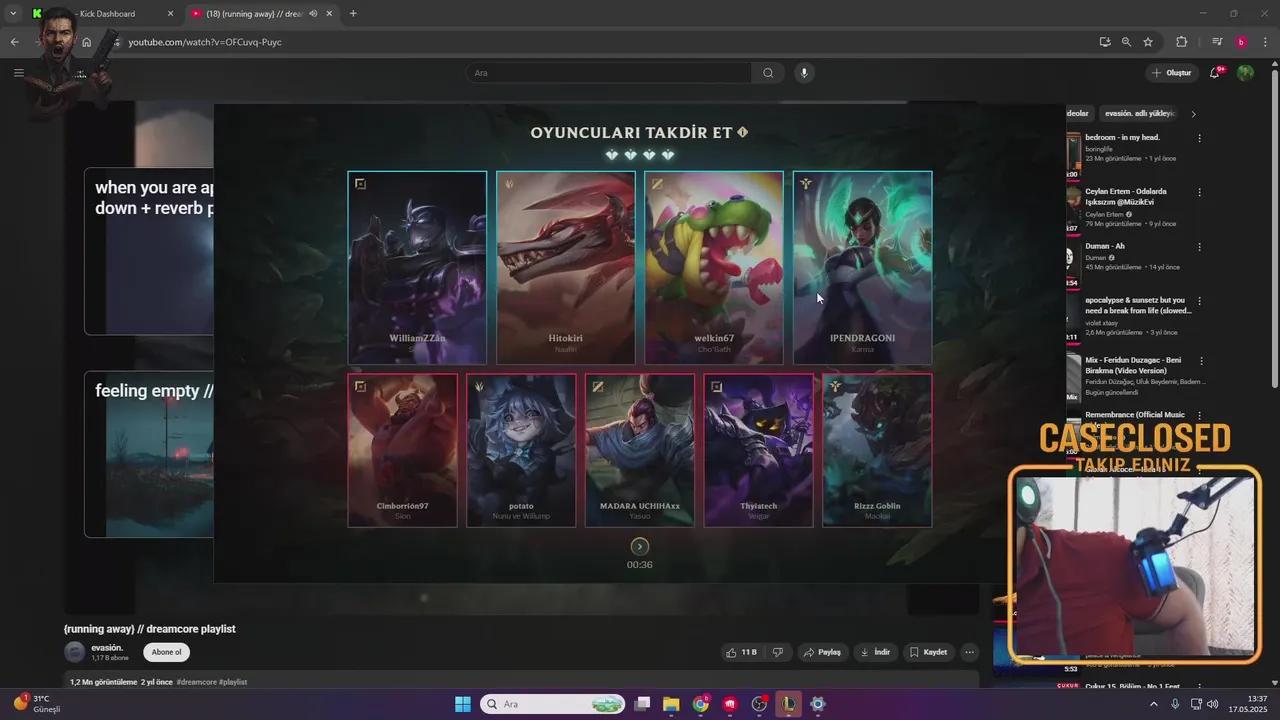Open the Windows Start menu
The height and width of the screenshot is (720, 1280).
point(463,704)
